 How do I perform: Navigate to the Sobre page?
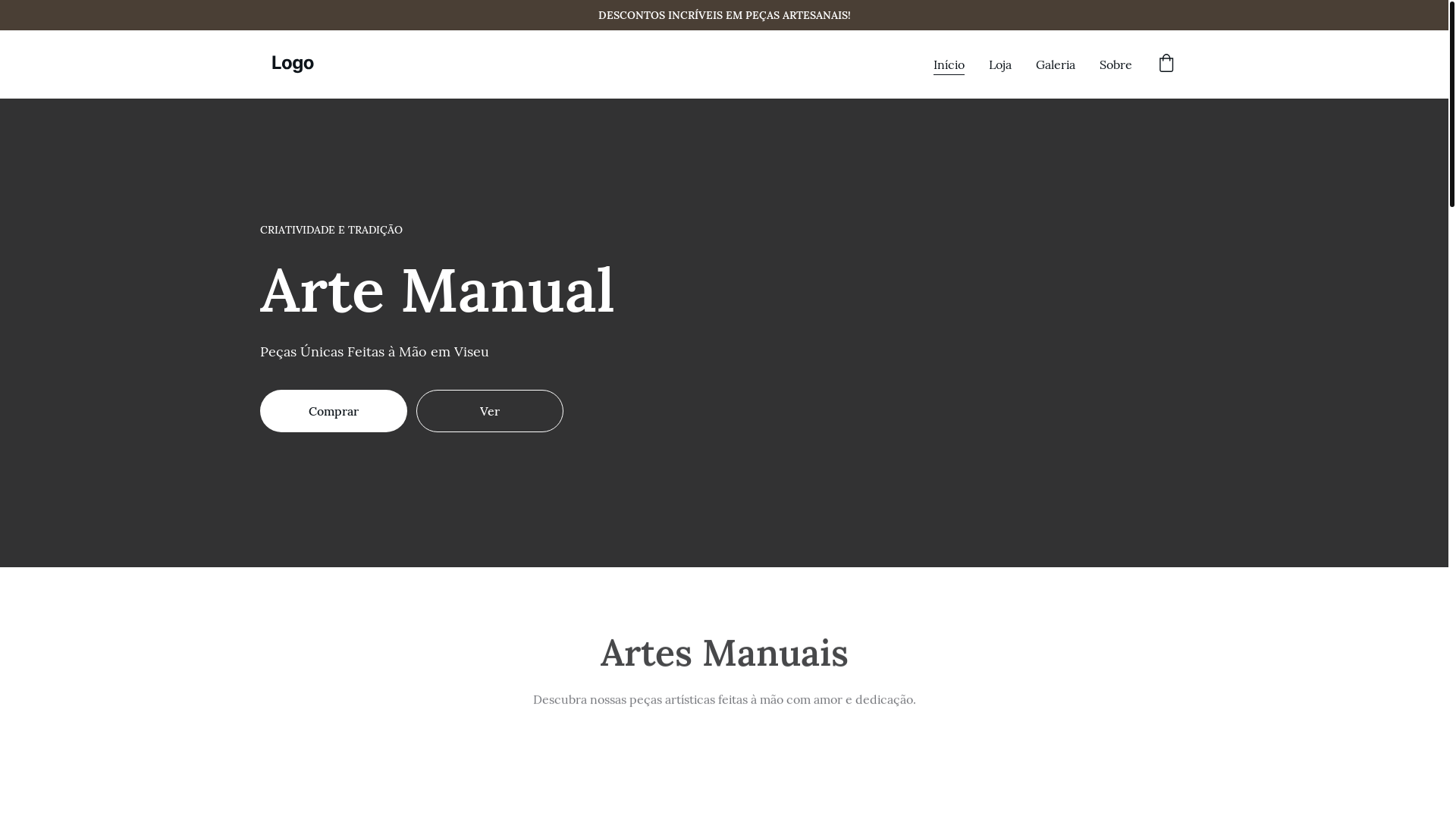(1115, 65)
